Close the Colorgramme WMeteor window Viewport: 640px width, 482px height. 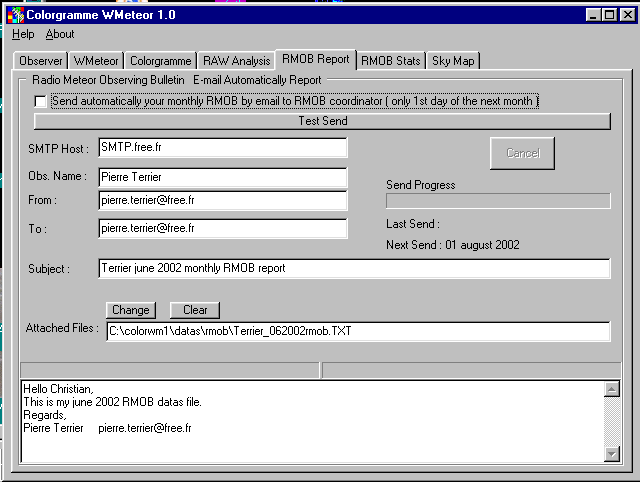[628, 15]
